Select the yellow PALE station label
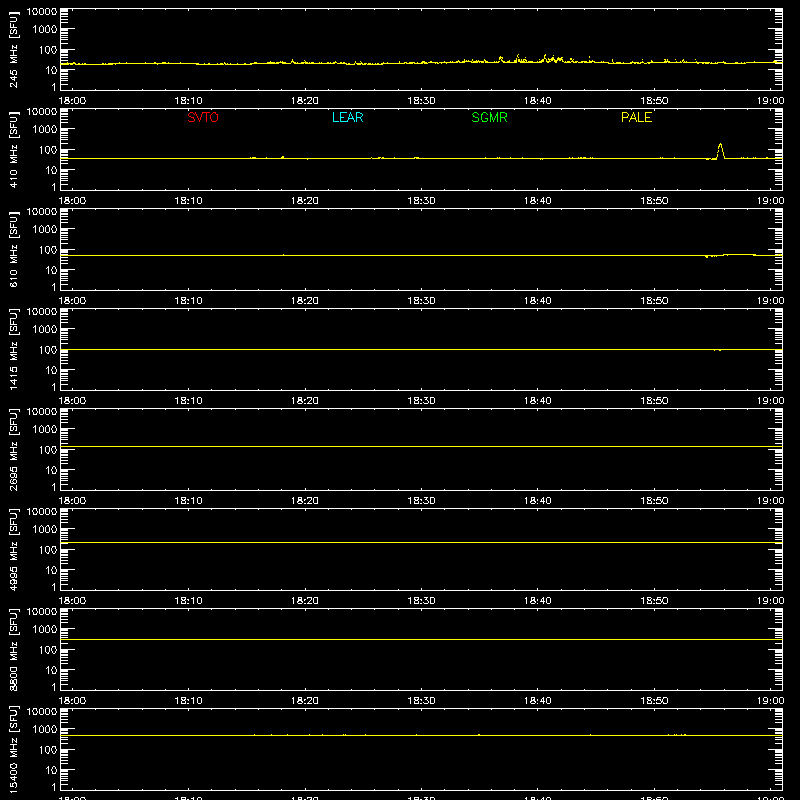 (636, 117)
